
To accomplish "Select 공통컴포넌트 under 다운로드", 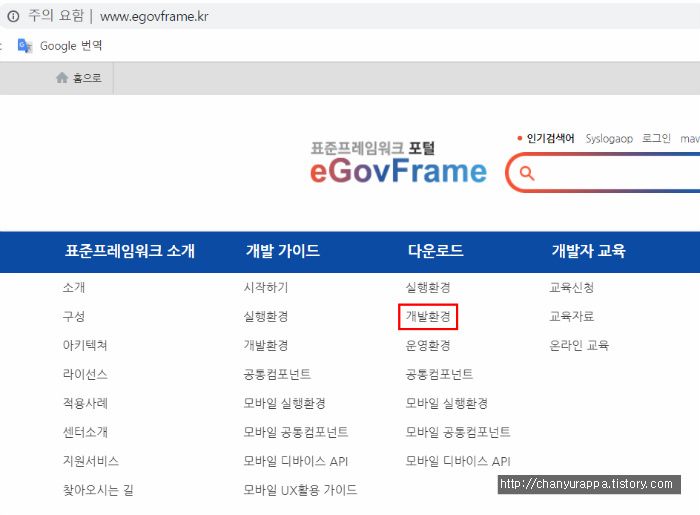I will 439,374.
